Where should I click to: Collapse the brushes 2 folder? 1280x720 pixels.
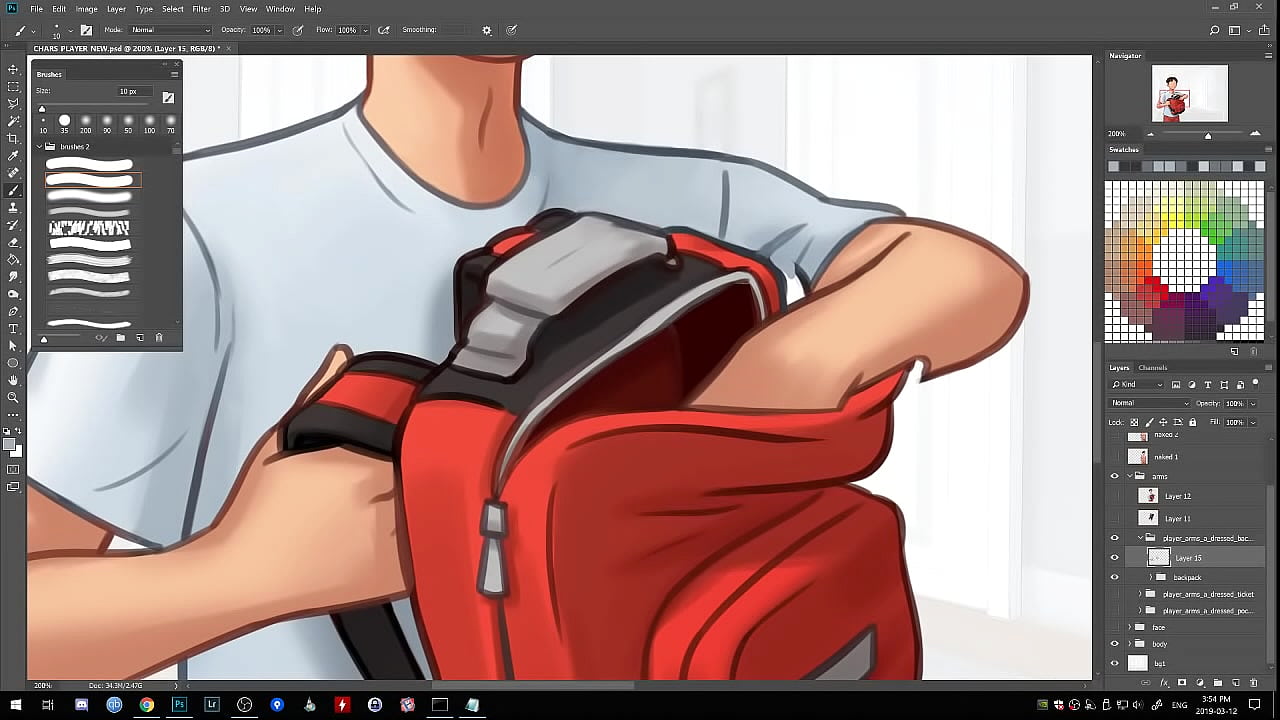pyautogui.click(x=40, y=147)
